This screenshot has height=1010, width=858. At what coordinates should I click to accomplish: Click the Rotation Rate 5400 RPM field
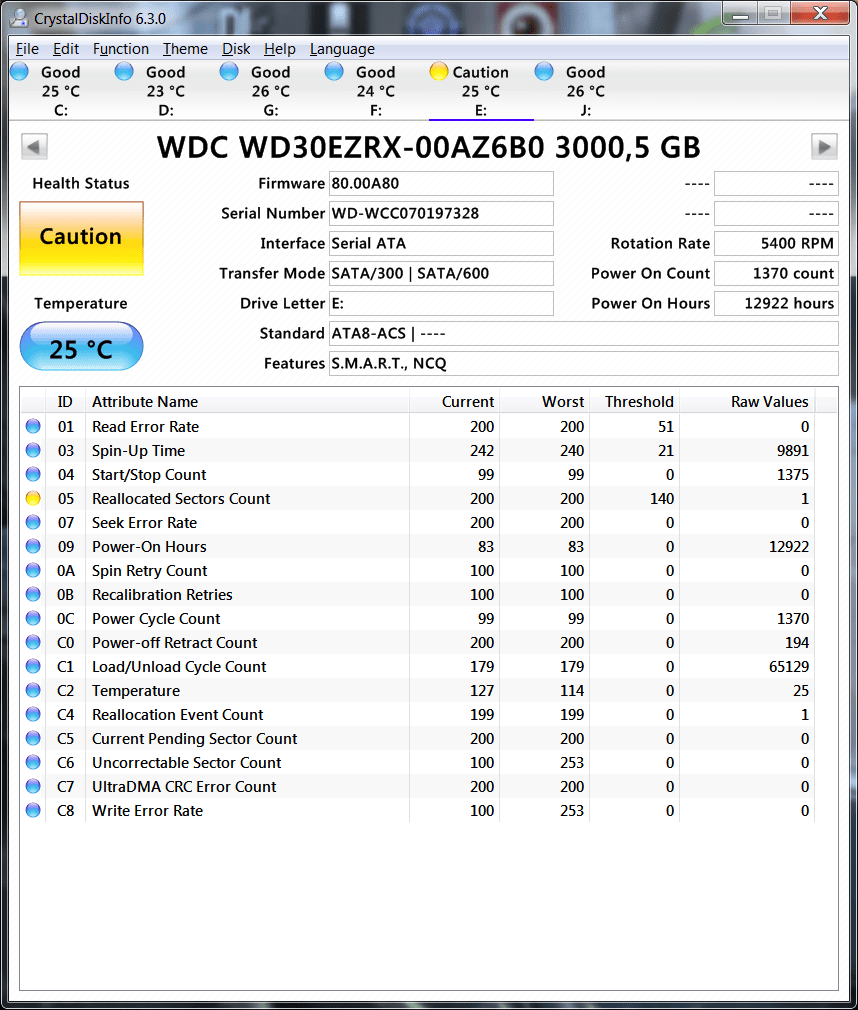(x=776, y=243)
